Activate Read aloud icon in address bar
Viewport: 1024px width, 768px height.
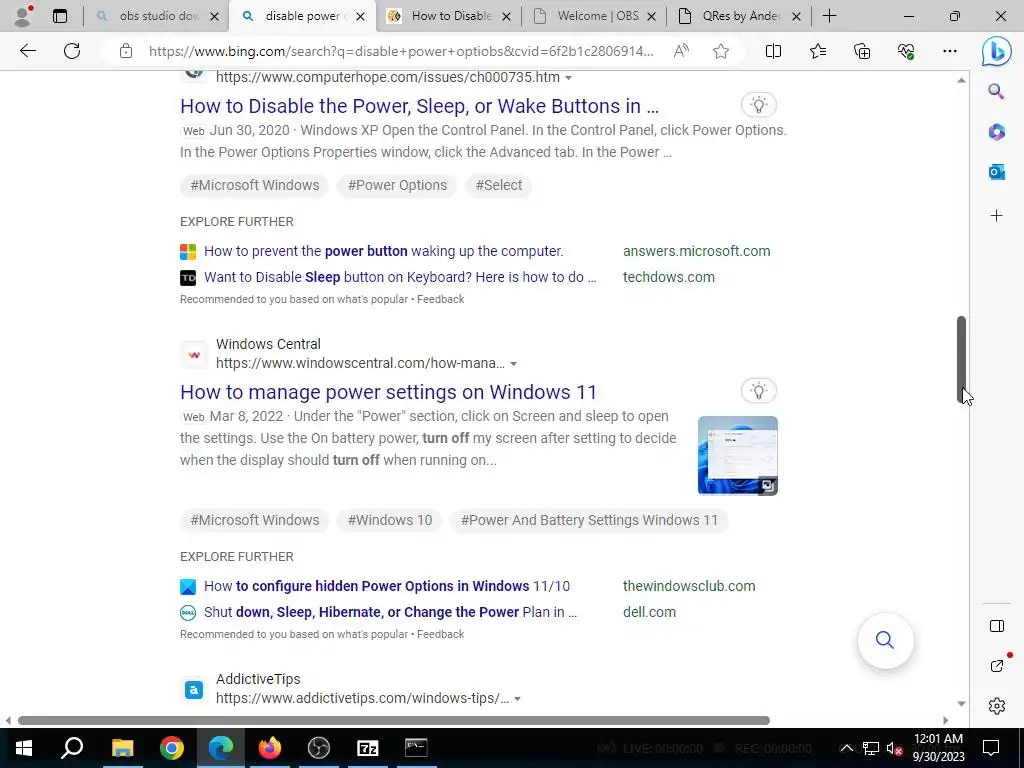point(681,51)
